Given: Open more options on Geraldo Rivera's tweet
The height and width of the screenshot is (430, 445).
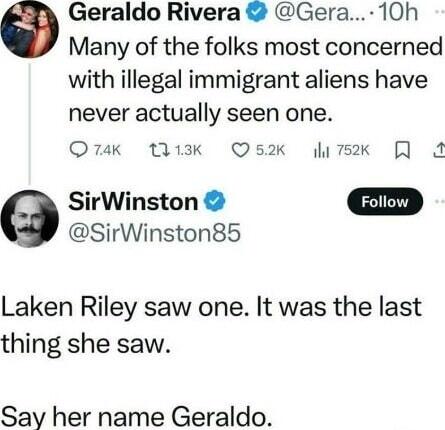Looking at the screenshot, I should click(x=440, y=11).
